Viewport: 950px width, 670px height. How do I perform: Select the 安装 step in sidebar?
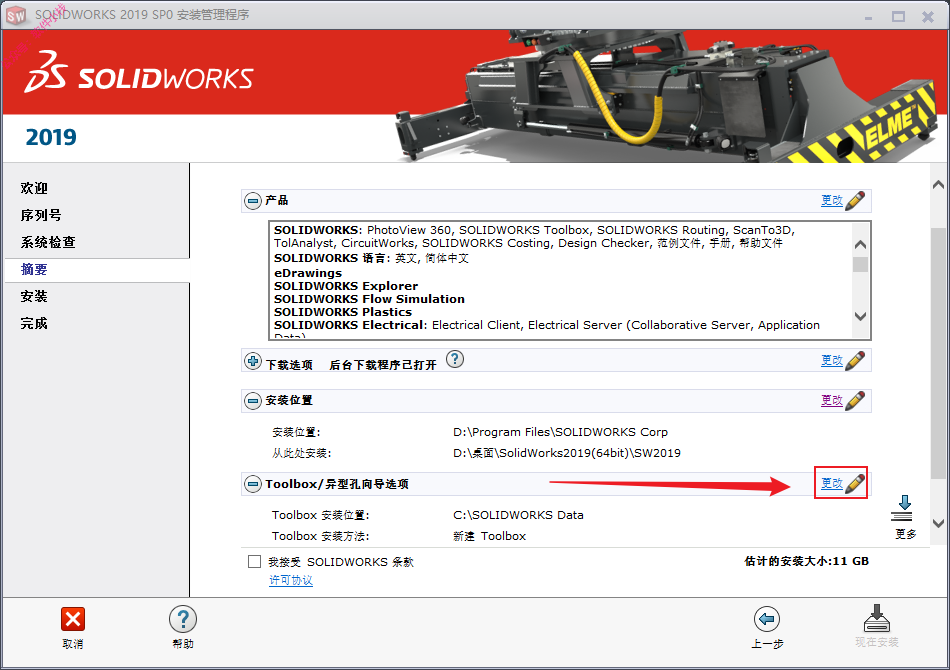pos(34,296)
